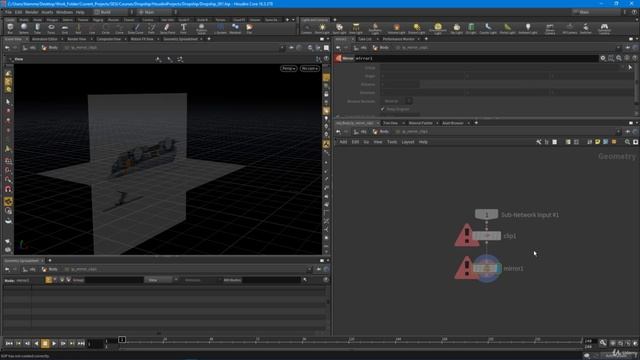Open the Persp camera dropdown

289,68
